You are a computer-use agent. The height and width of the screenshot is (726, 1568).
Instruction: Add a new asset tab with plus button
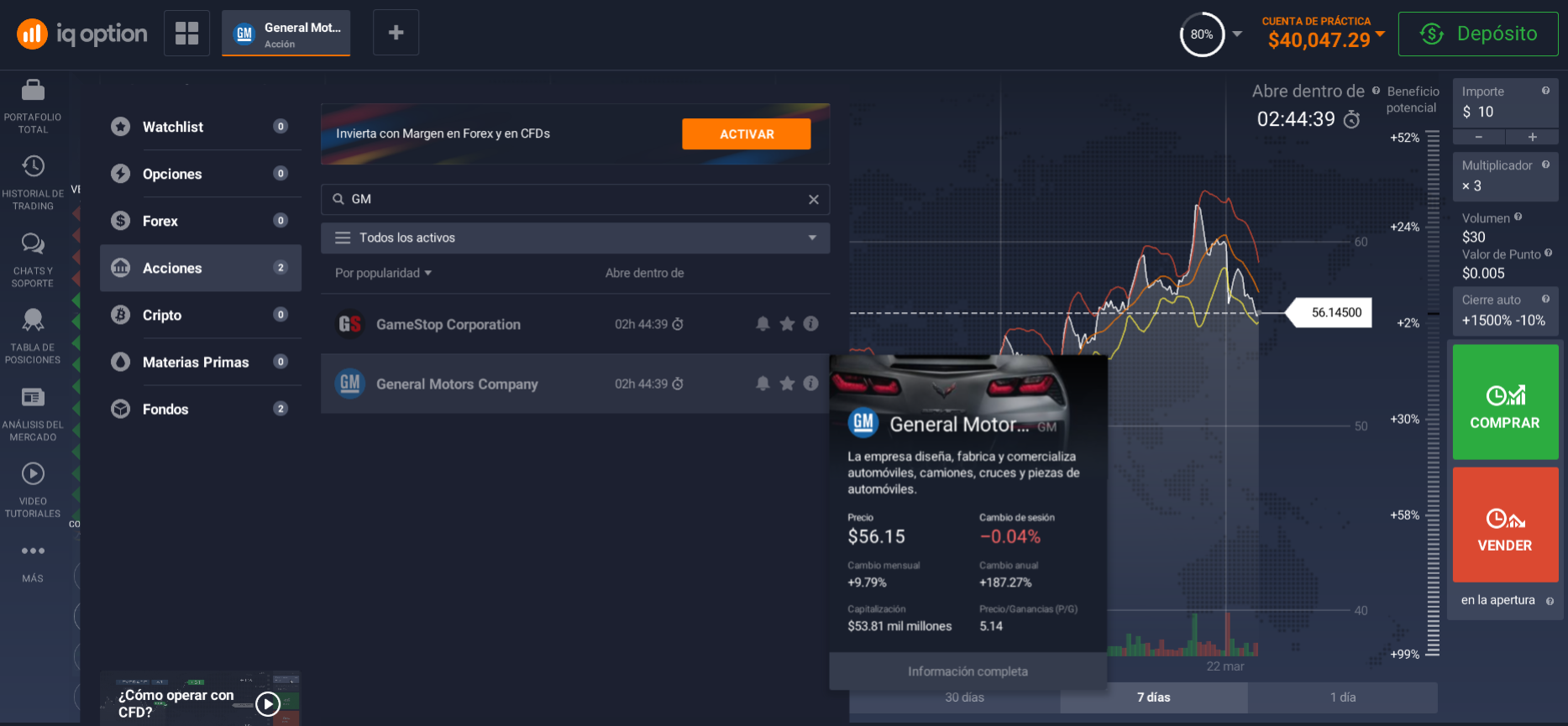[396, 33]
